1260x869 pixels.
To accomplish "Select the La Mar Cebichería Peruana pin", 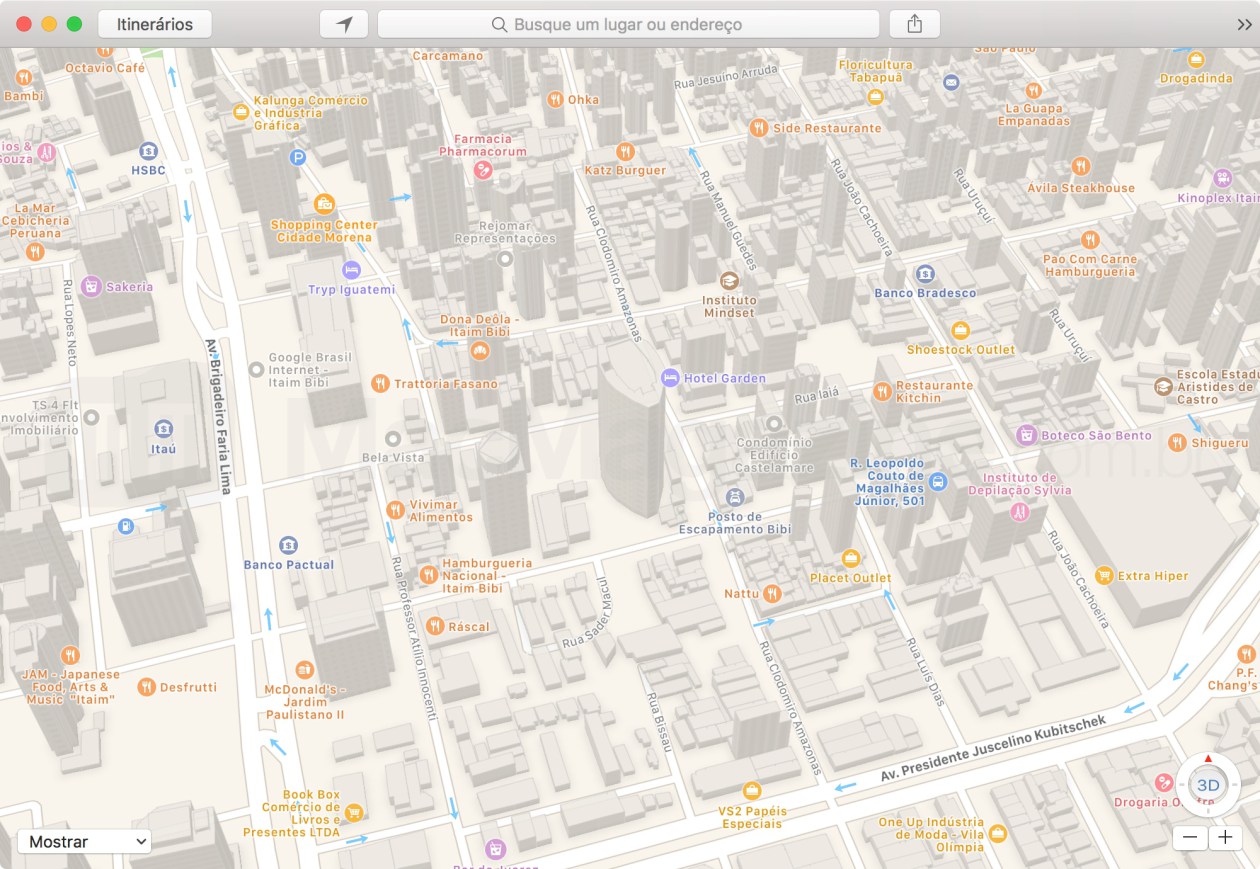I will click(x=35, y=252).
